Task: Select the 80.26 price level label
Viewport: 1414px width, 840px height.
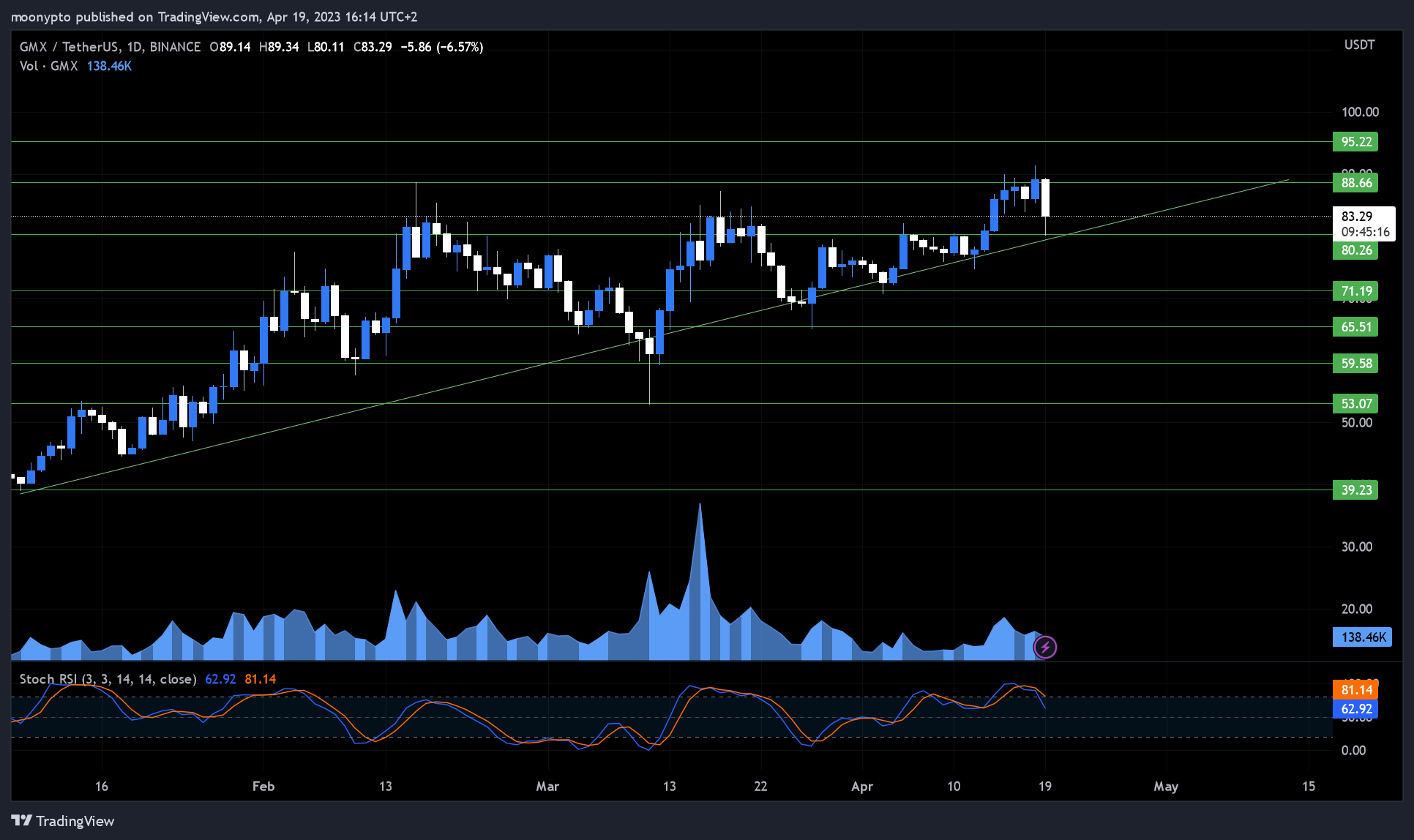Action: tap(1355, 250)
